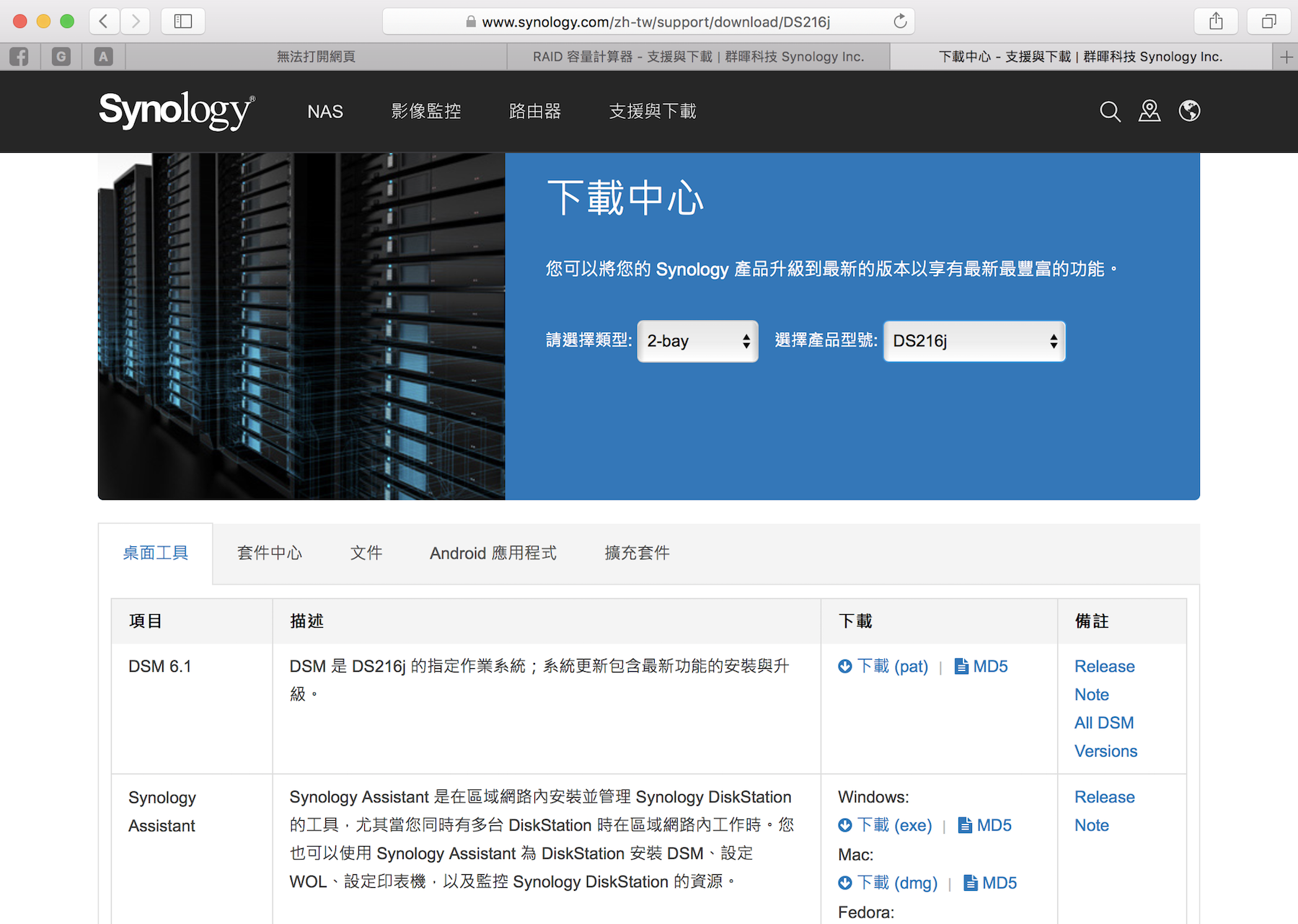Image resolution: width=1298 pixels, height=924 pixels.
Task: Open the 支援與下載 navigation menu
Action: click(x=653, y=112)
